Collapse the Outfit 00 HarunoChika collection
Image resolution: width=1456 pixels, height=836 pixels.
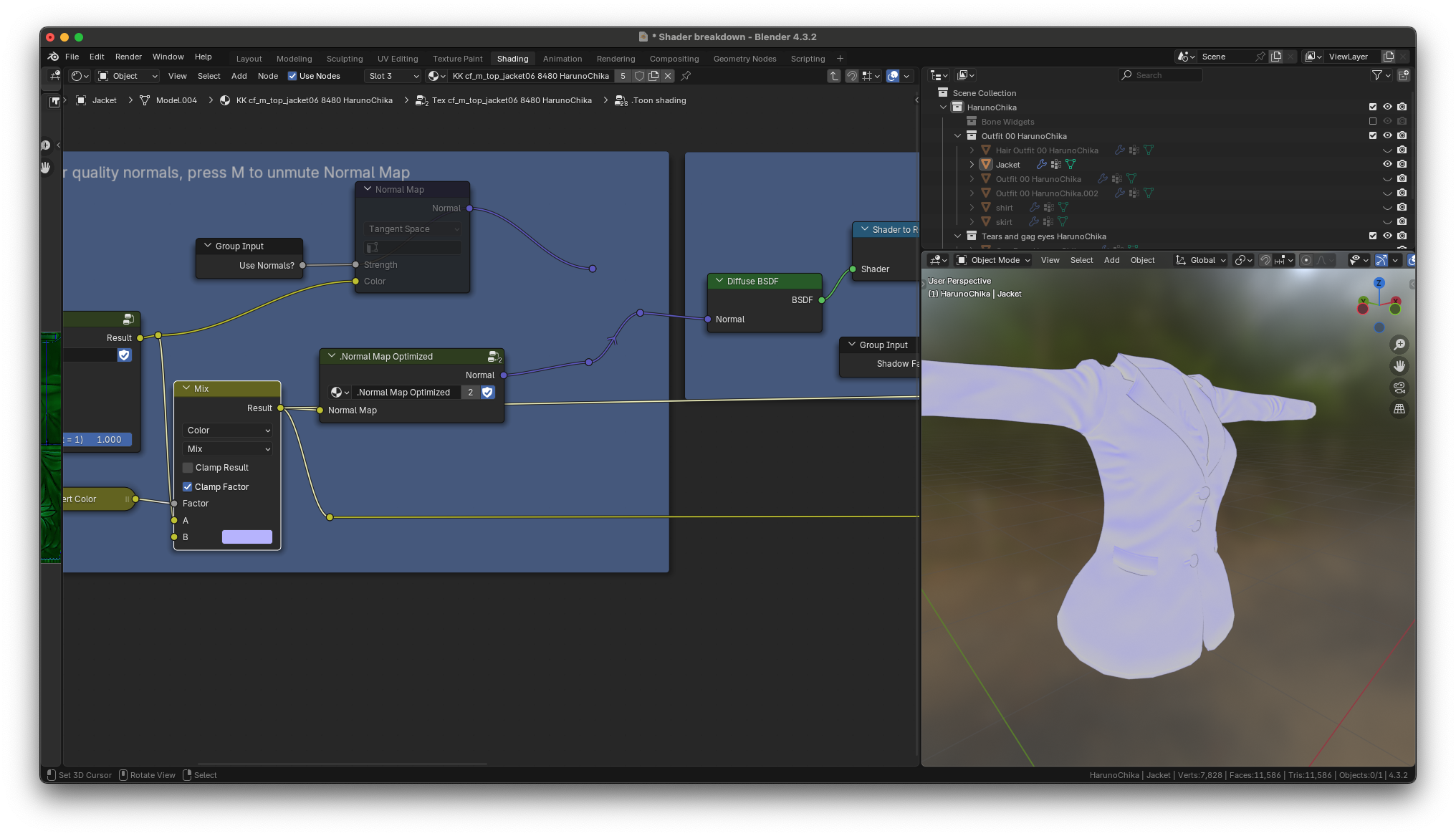pos(958,136)
